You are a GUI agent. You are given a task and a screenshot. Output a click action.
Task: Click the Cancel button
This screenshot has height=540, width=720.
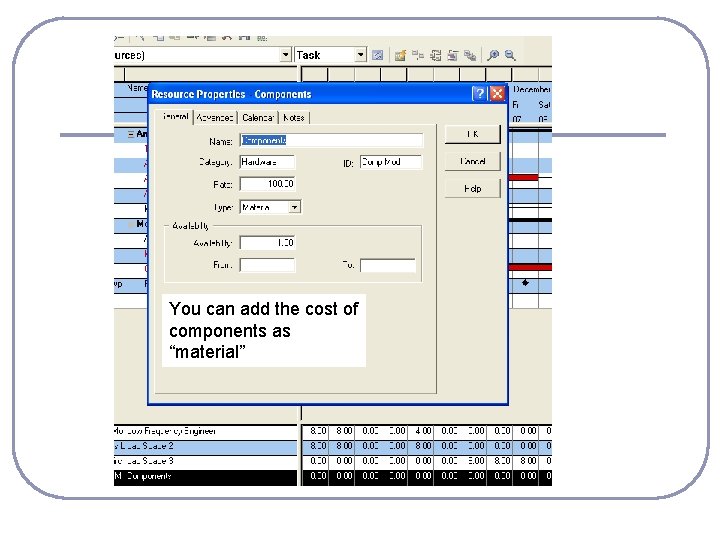(x=472, y=161)
